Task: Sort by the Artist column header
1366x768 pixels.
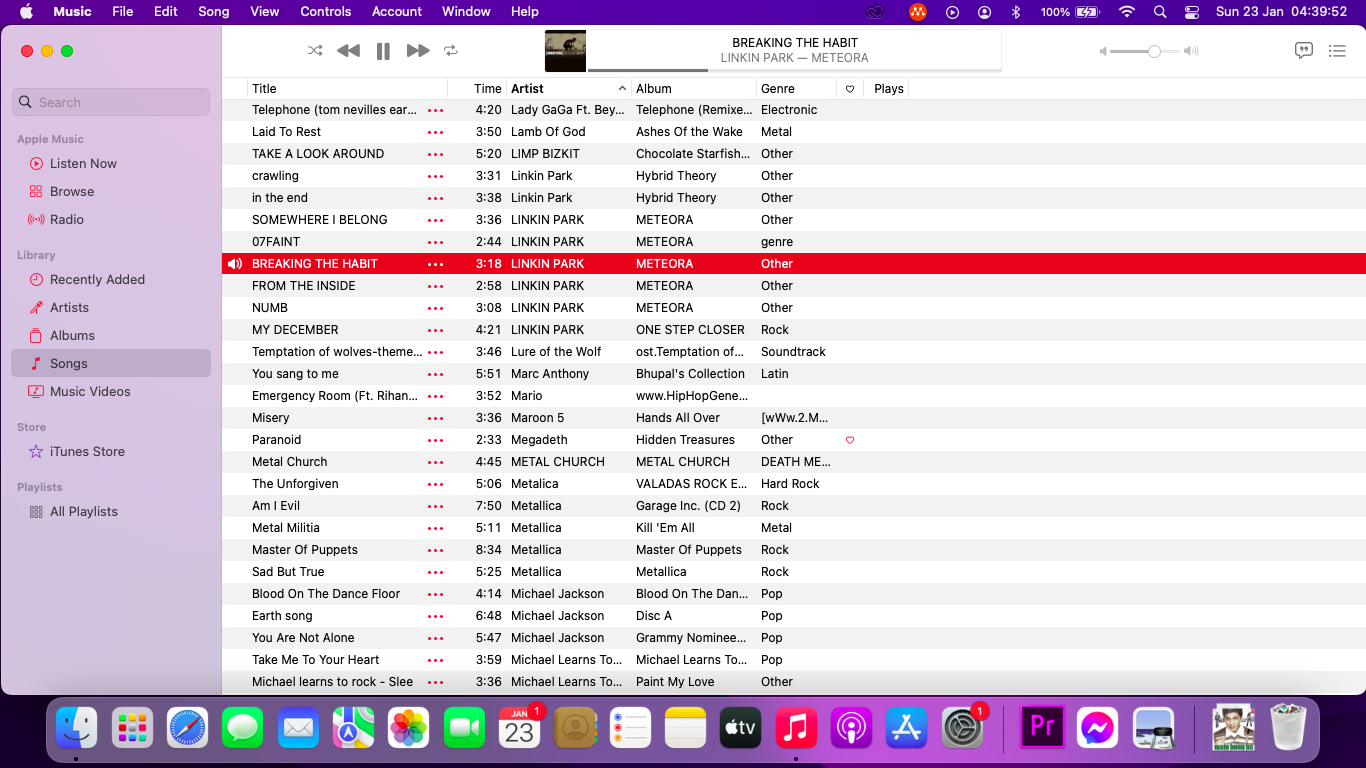Action: point(569,88)
